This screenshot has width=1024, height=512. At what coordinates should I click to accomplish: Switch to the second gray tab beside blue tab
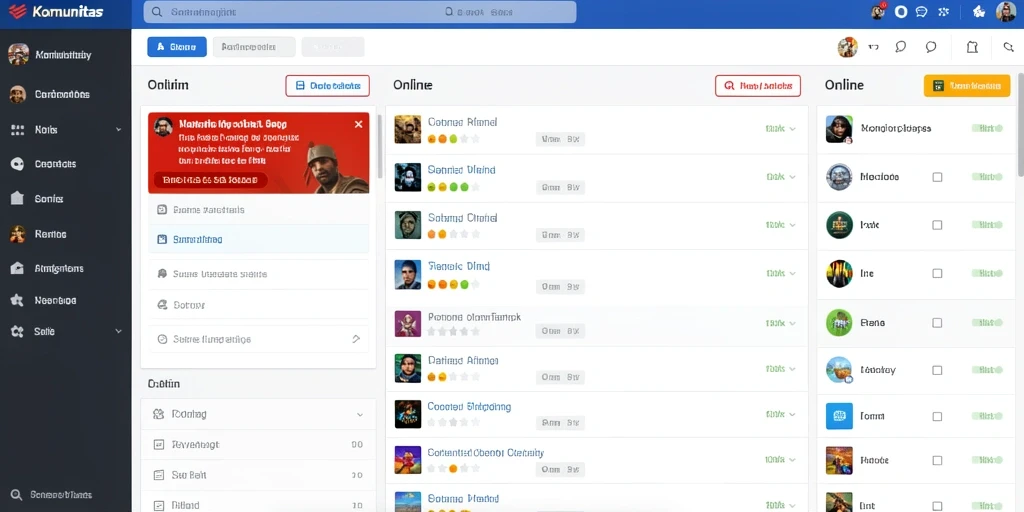254,47
